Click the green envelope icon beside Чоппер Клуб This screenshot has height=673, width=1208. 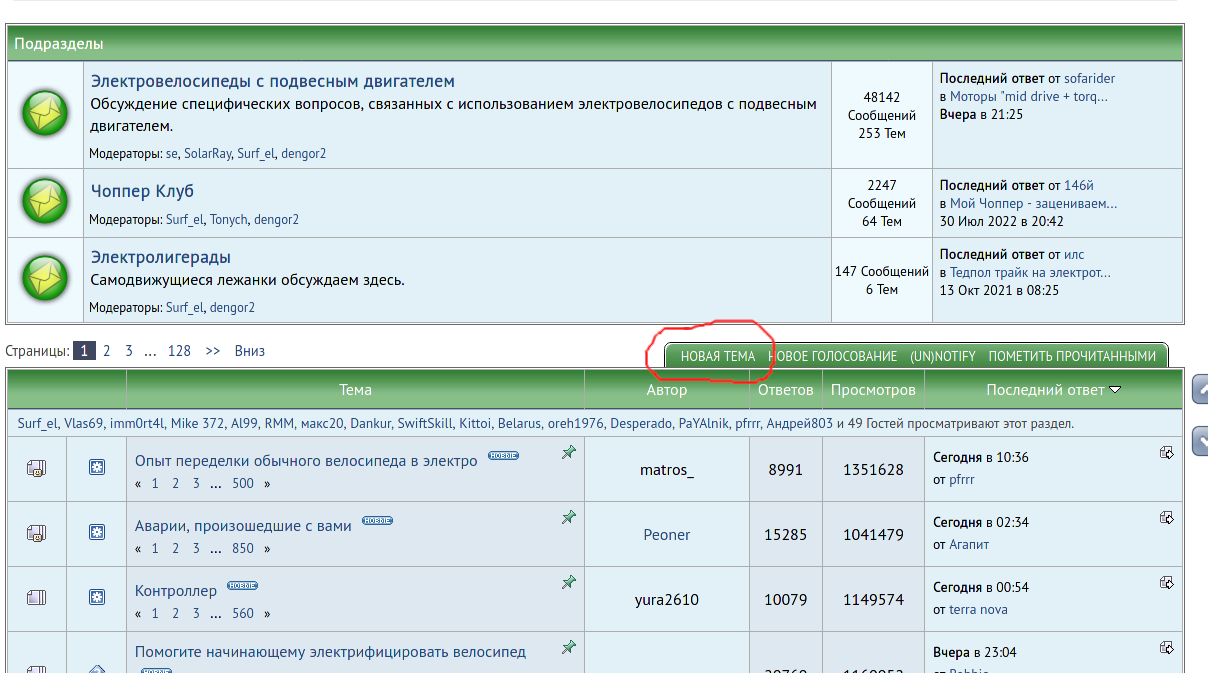(x=45, y=202)
